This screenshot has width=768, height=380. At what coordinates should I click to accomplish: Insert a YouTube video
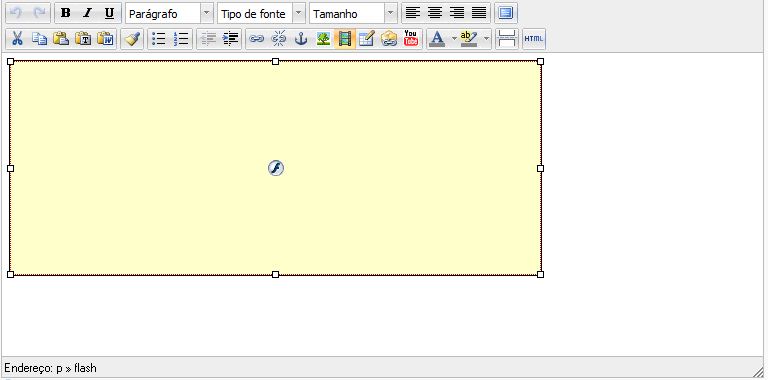coord(410,39)
